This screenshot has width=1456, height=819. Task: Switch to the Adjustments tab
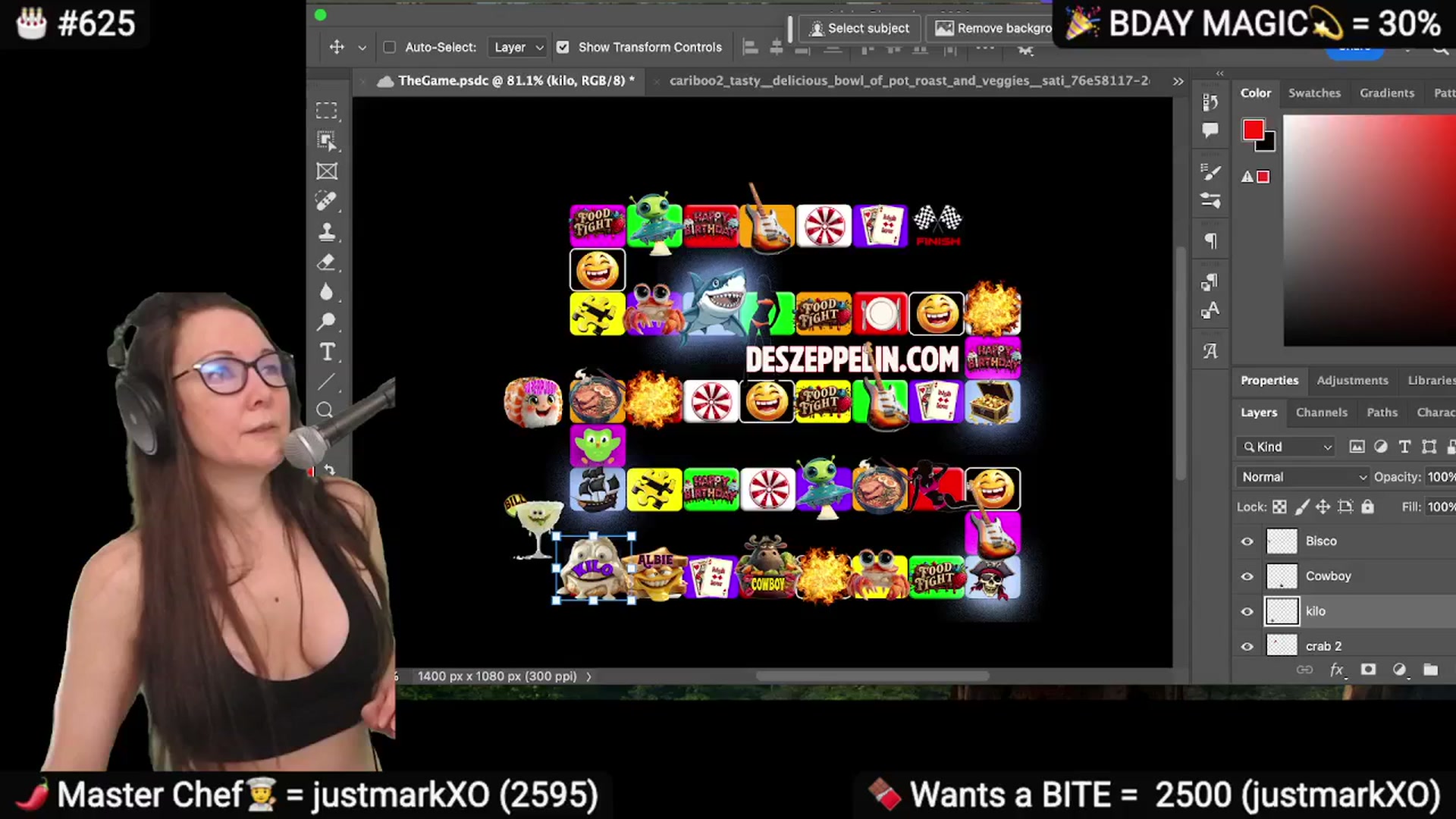tap(1352, 380)
